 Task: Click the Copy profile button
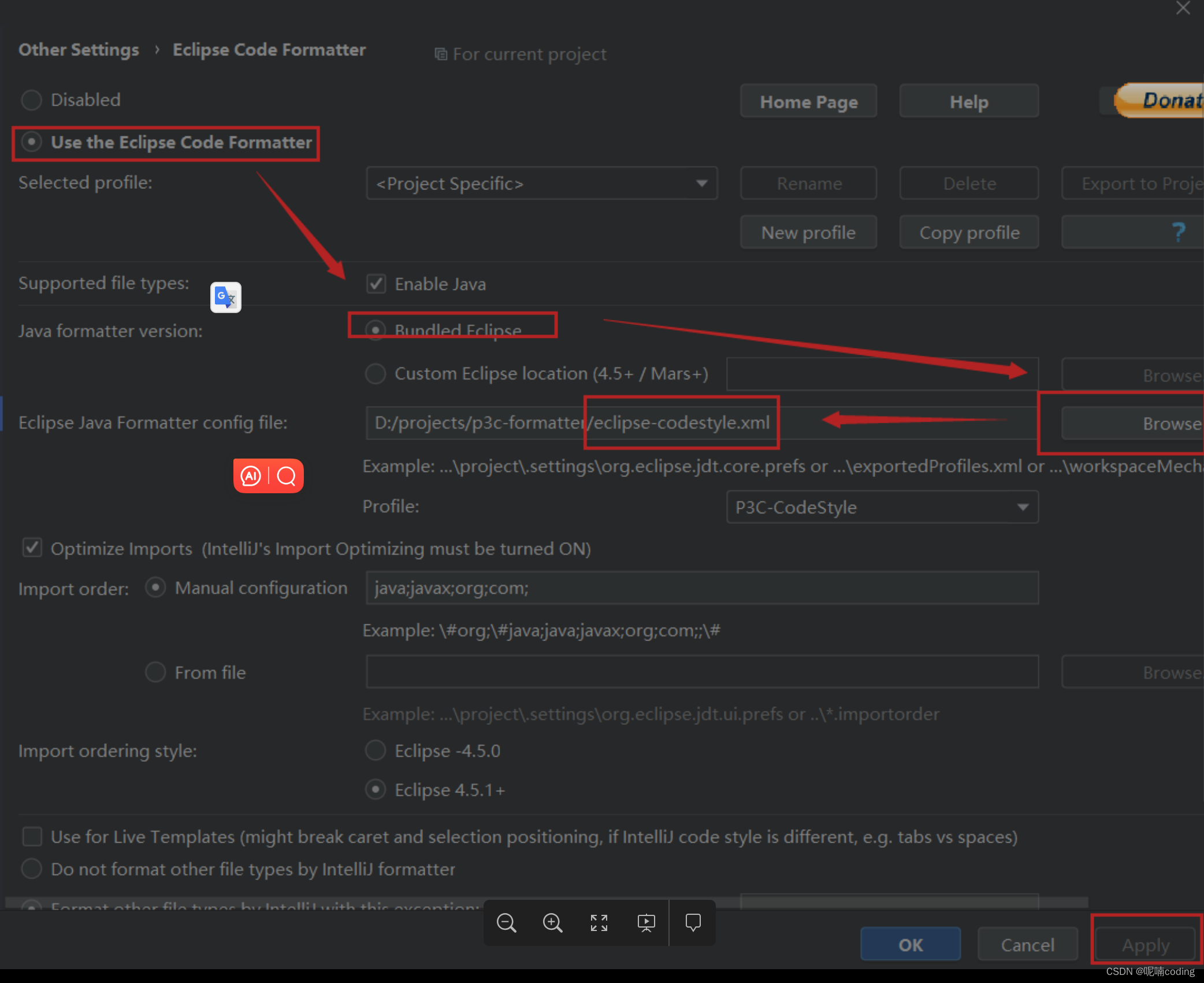(x=969, y=232)
